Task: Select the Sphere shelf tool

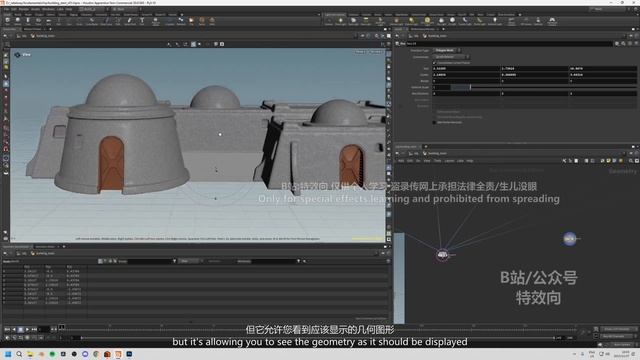Action: (x=18, y=21)
